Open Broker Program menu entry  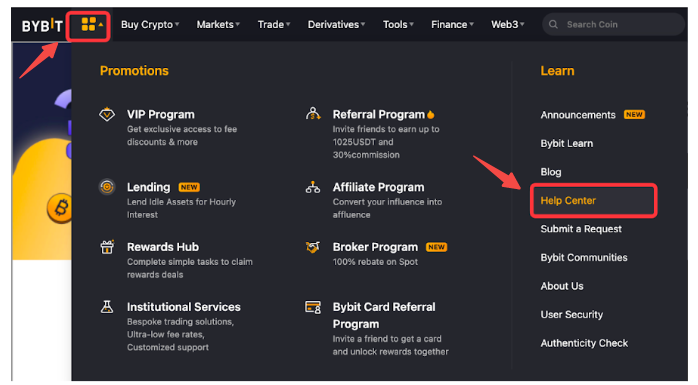point(375,247)
